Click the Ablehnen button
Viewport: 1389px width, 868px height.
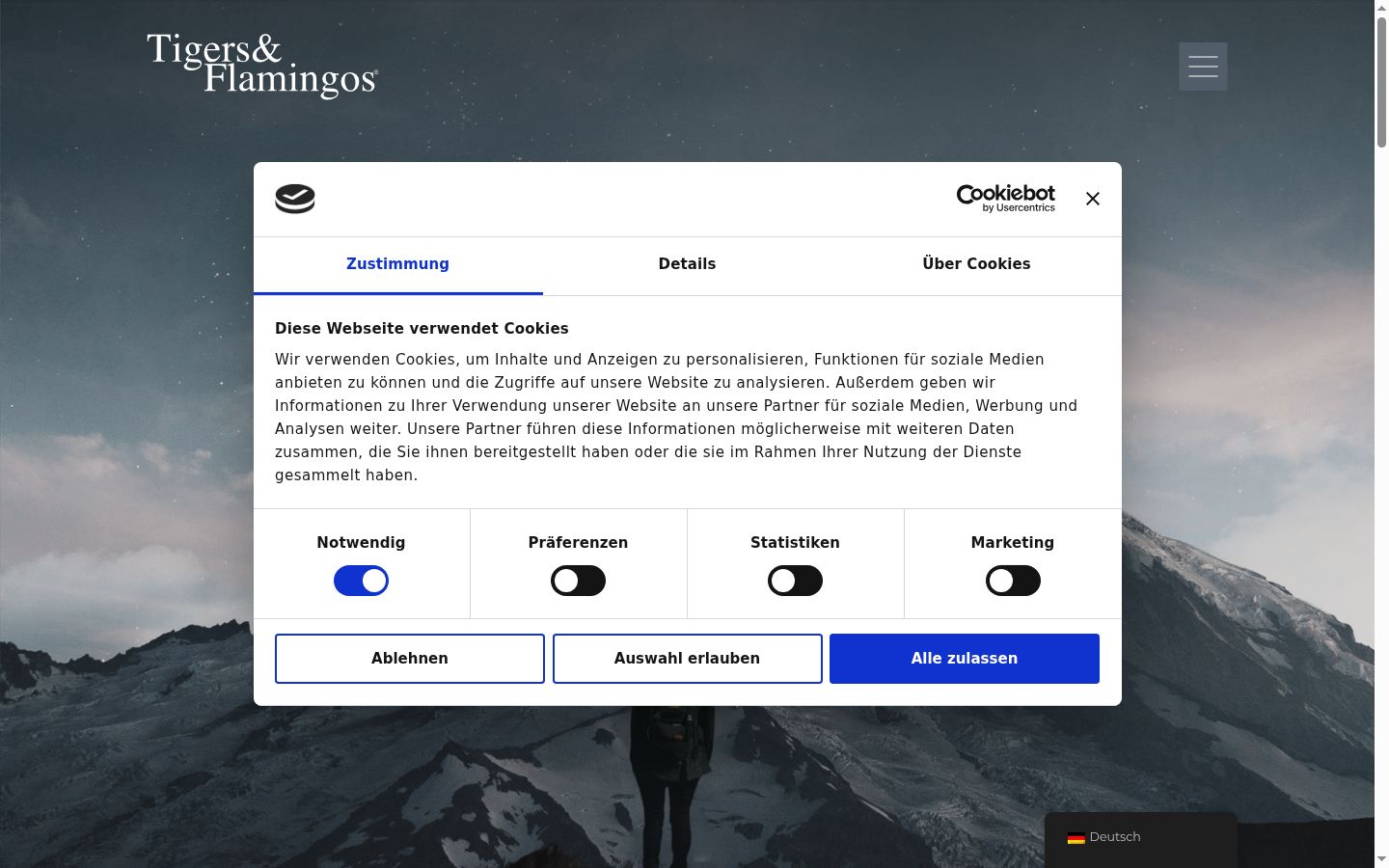410,659
